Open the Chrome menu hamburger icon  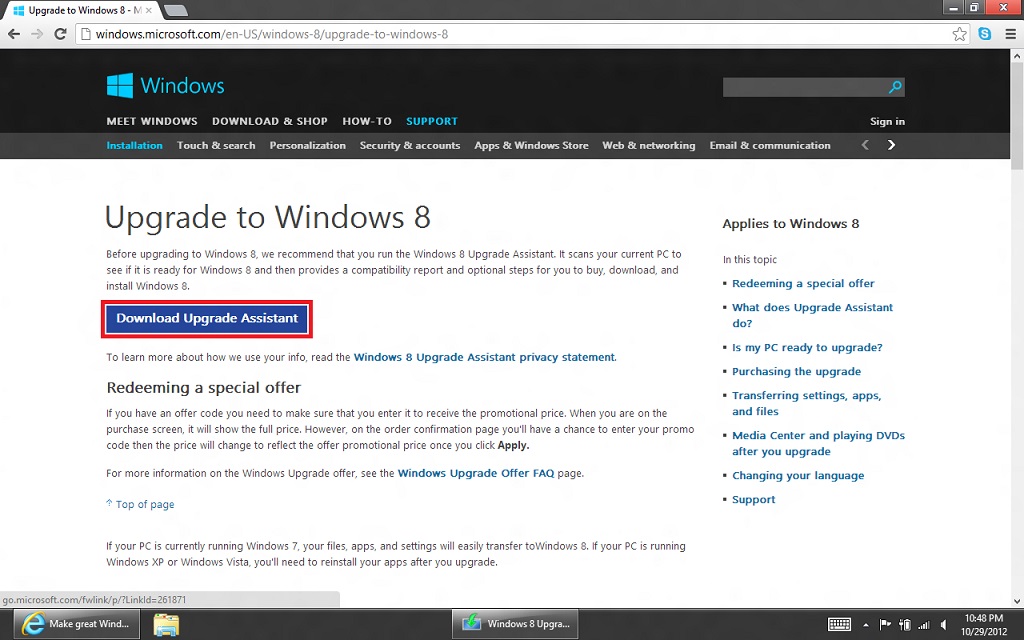tap(1008, 34)
